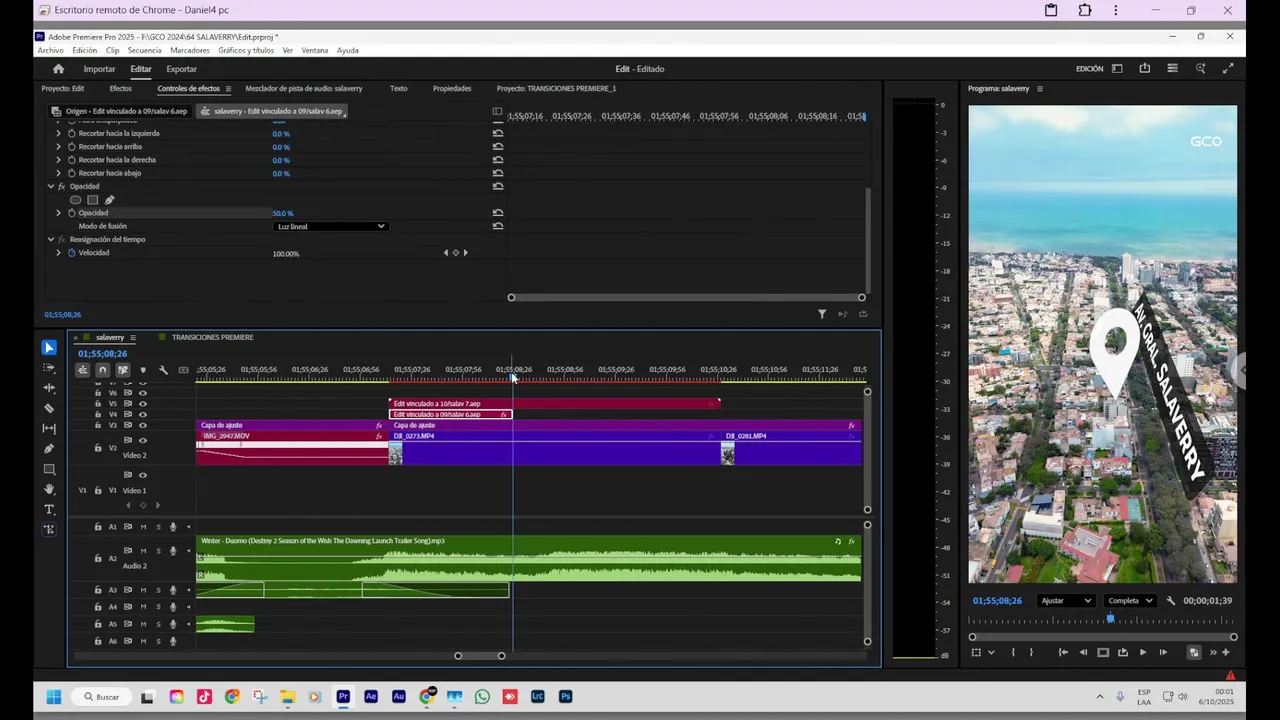Add keyframe for Velocidad
This screenshot has height=720, width=1280.
(455, 253)
